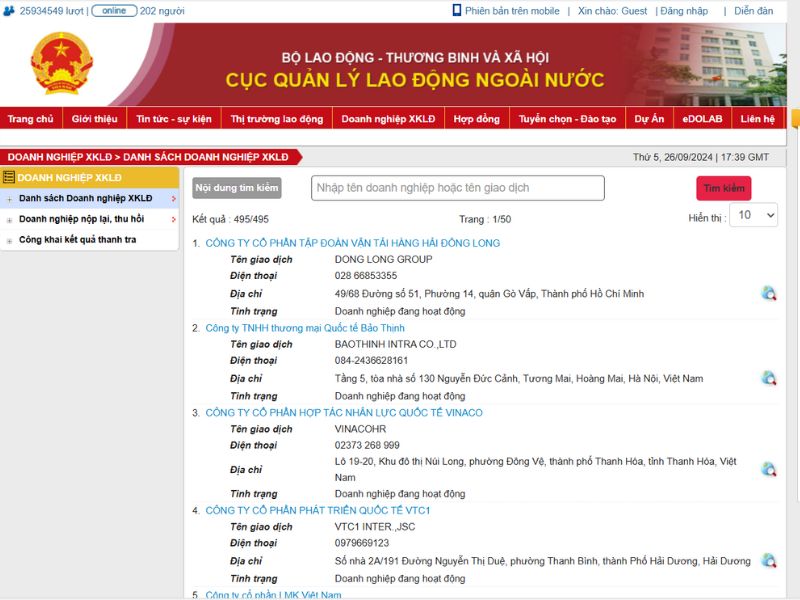
Task: Open Tuyển chọn - Đào tạo menu
Action: [567, 119]
